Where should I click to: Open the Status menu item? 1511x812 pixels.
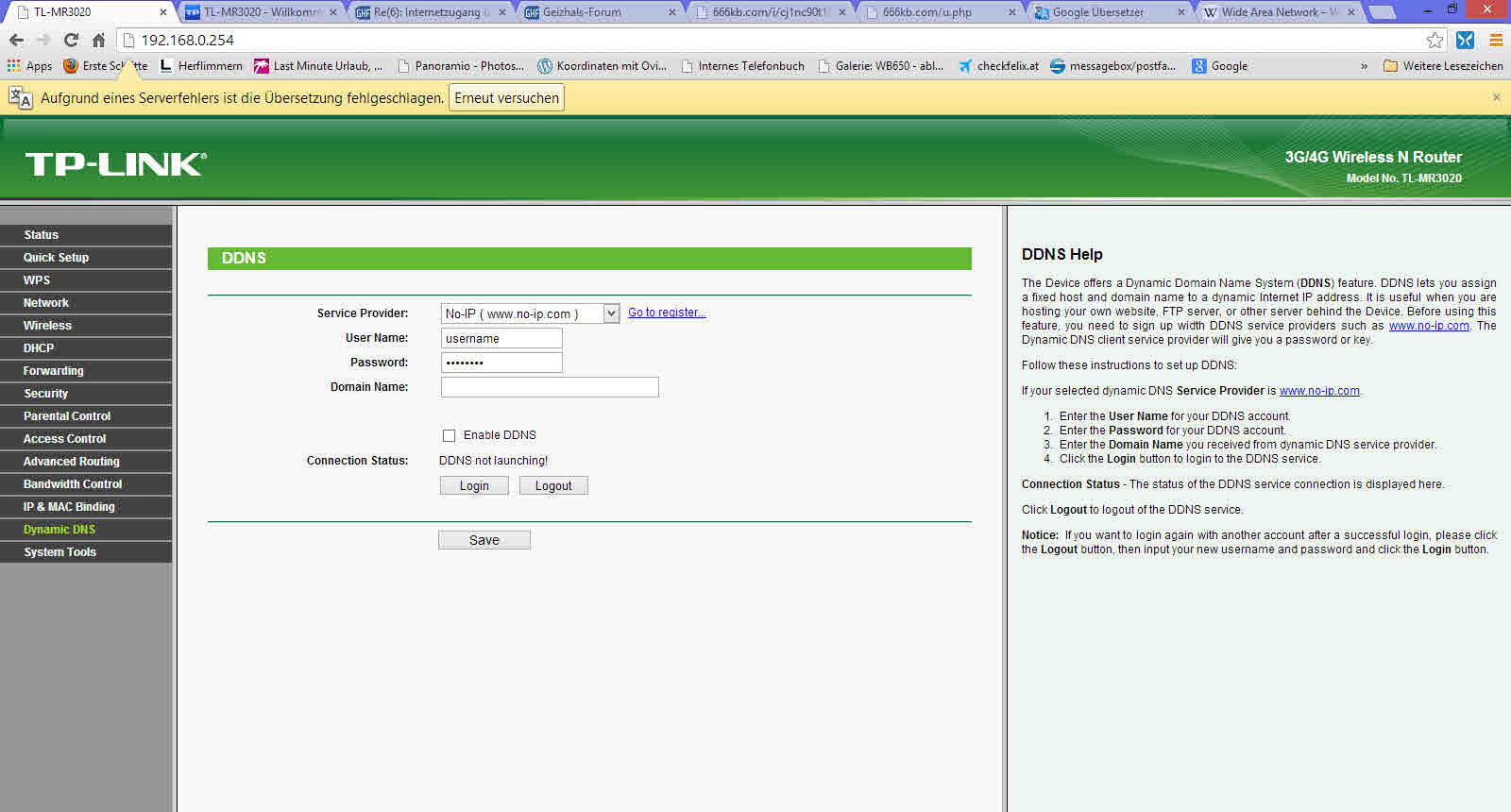point(86,235)
